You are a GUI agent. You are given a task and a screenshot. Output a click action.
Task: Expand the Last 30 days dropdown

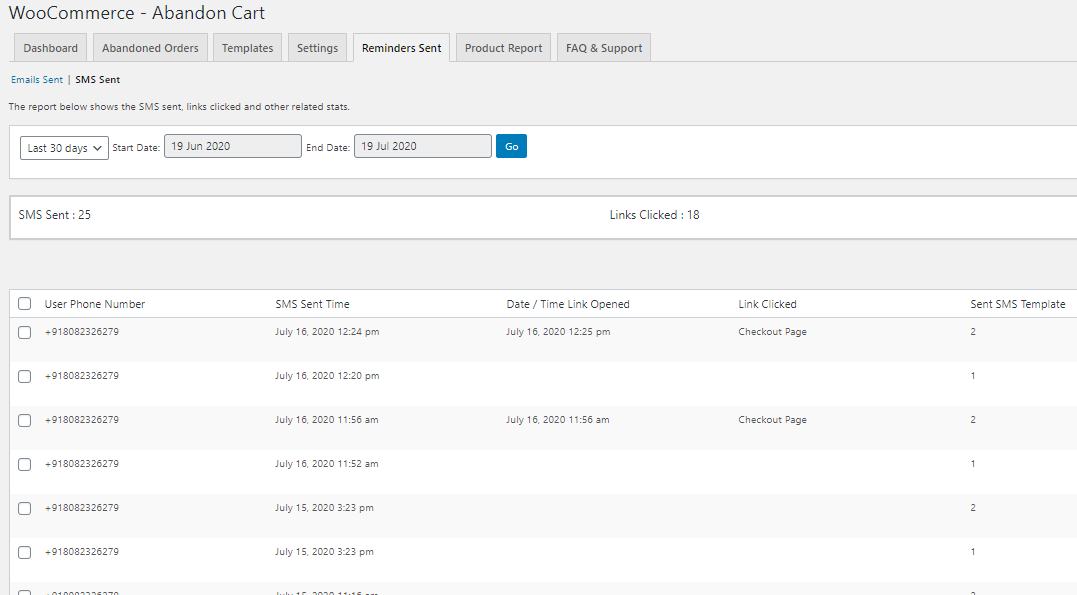click(x=64, y=148)
